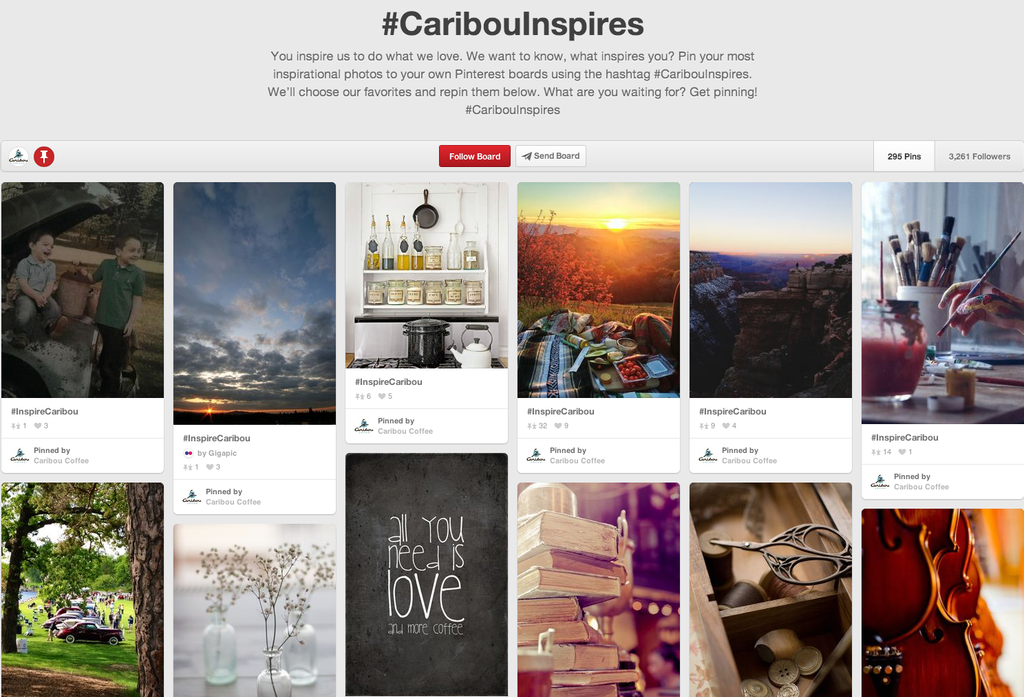1024x697 pixels.
Task: Click the Caribou logo under the boys photo pin
Action: pos(20,455)
